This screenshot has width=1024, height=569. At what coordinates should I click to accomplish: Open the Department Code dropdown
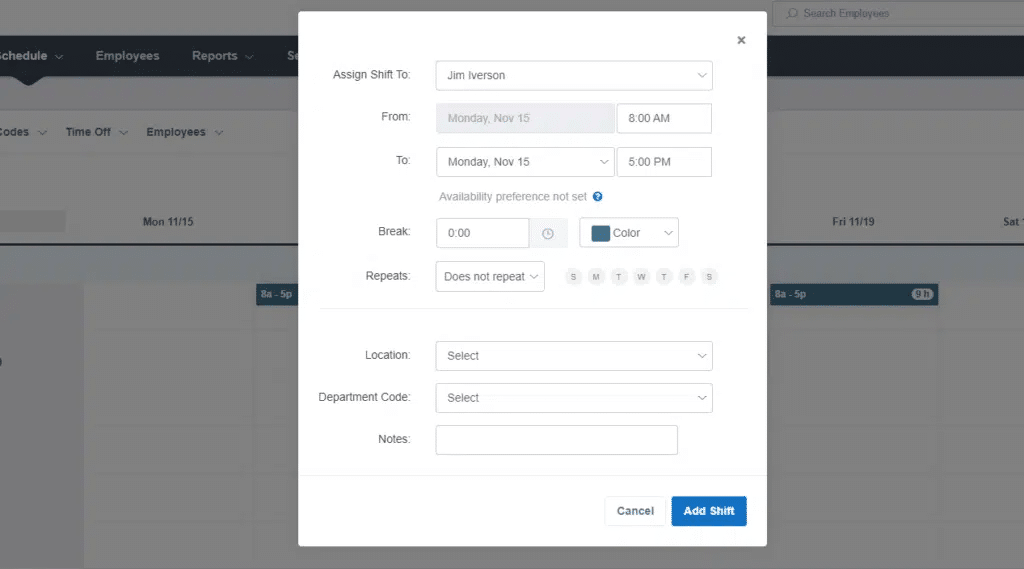(x=574, y=398)
